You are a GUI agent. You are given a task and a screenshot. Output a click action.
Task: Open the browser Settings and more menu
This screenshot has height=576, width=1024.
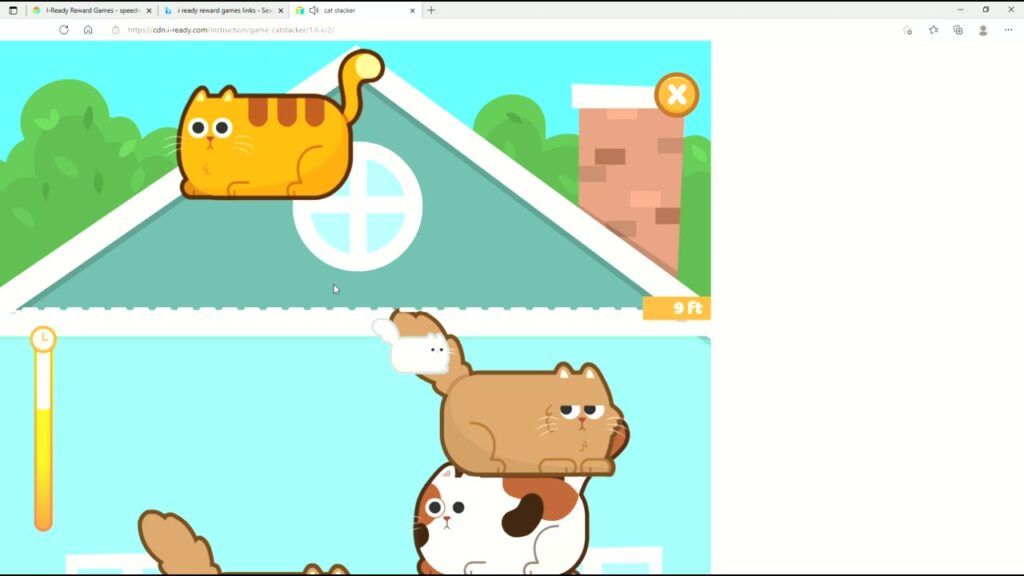pos(1008,30)
